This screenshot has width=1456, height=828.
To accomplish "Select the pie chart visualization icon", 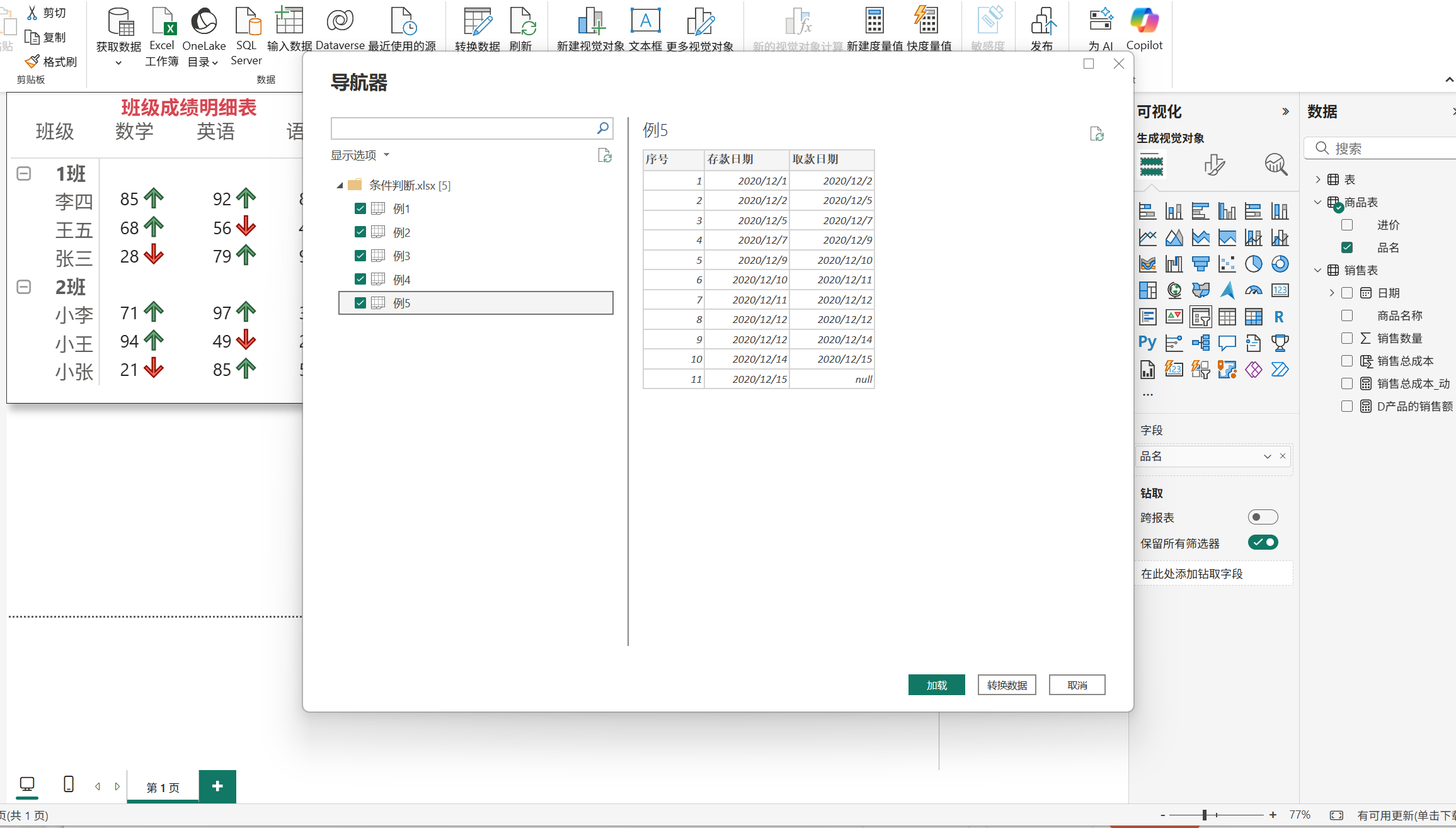I will click(1253, 264).
